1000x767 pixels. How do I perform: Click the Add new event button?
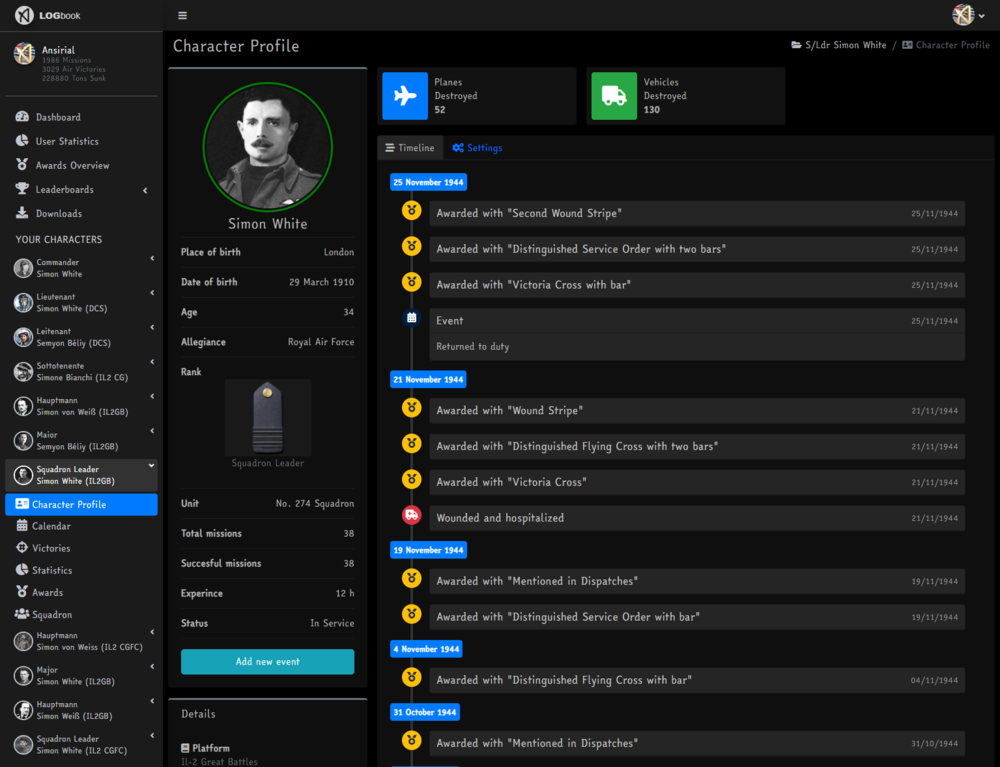pos(268,662)
